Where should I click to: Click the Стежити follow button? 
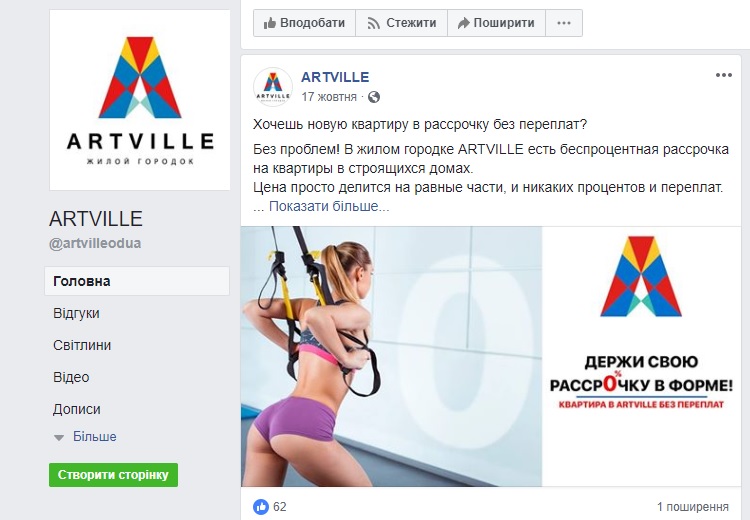point(401,23)
